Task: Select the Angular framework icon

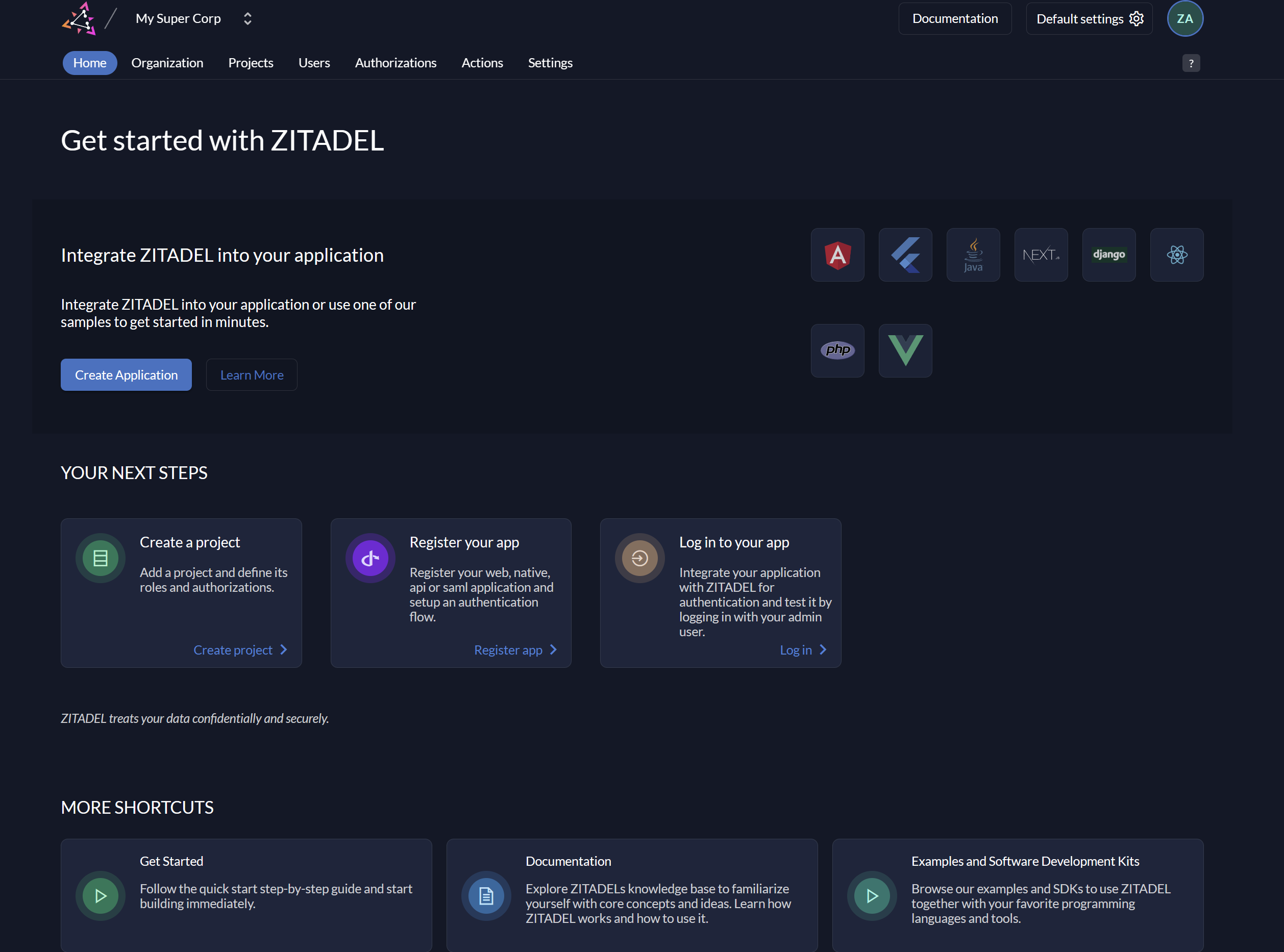Action: [x=837, y=255]
